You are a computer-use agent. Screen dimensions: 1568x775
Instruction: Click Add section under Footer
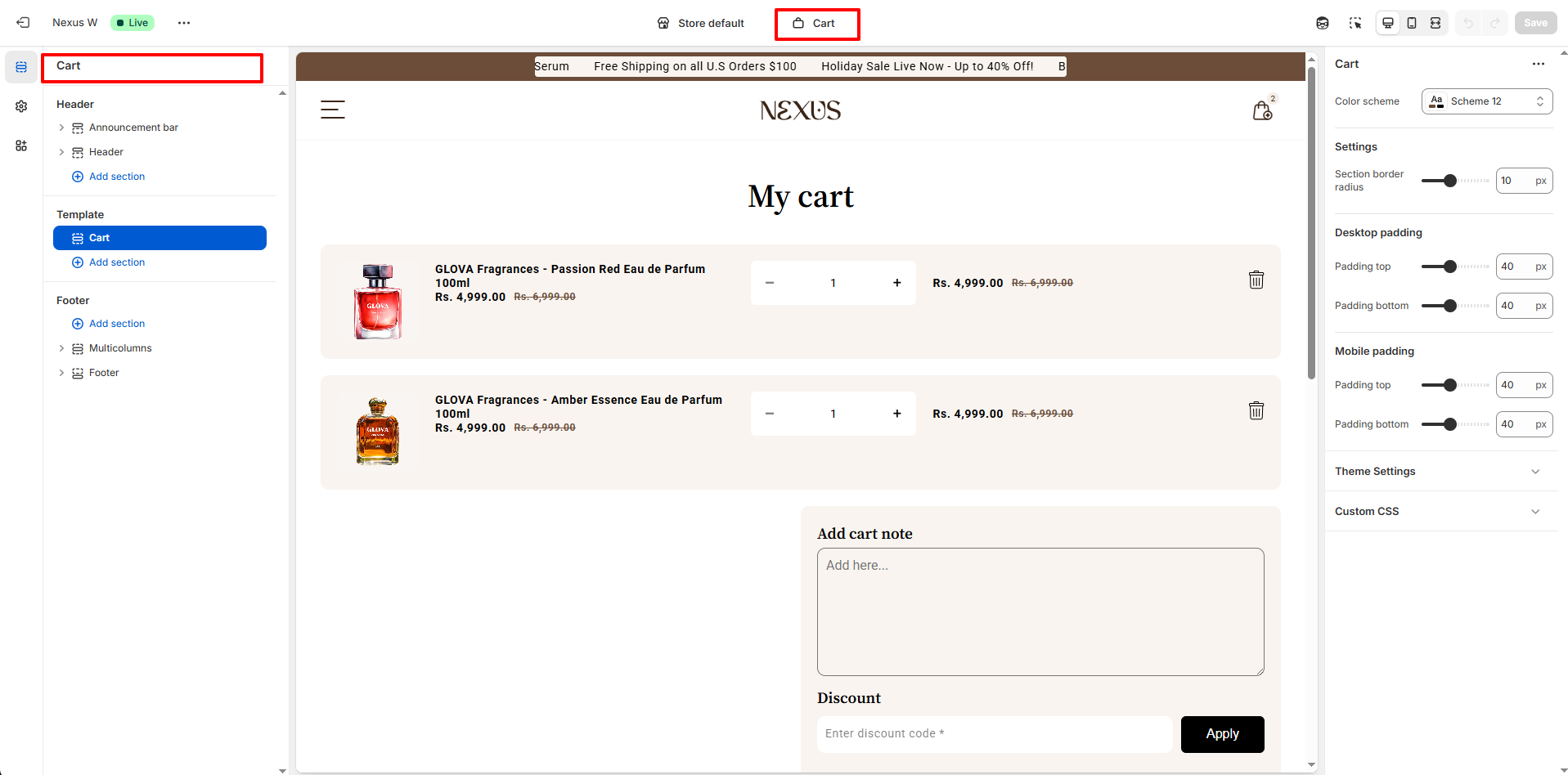click(x=116, y=324)
